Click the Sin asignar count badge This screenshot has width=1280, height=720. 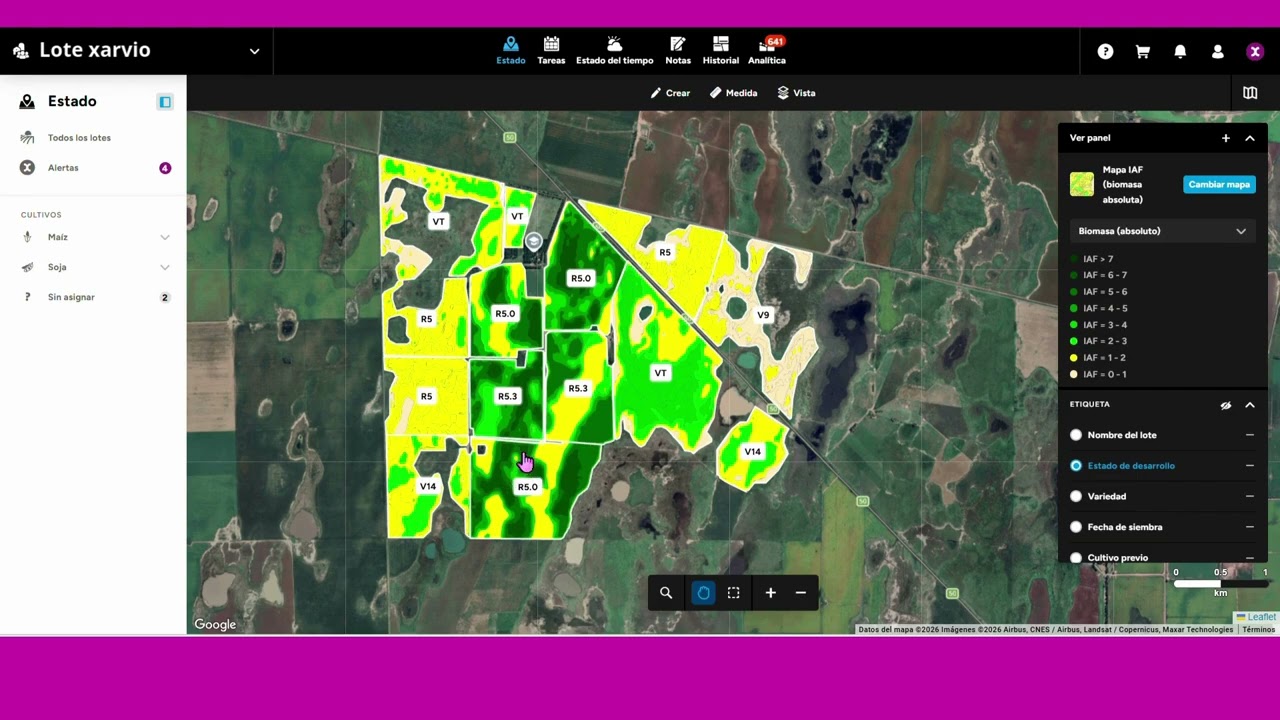(165, 297)
